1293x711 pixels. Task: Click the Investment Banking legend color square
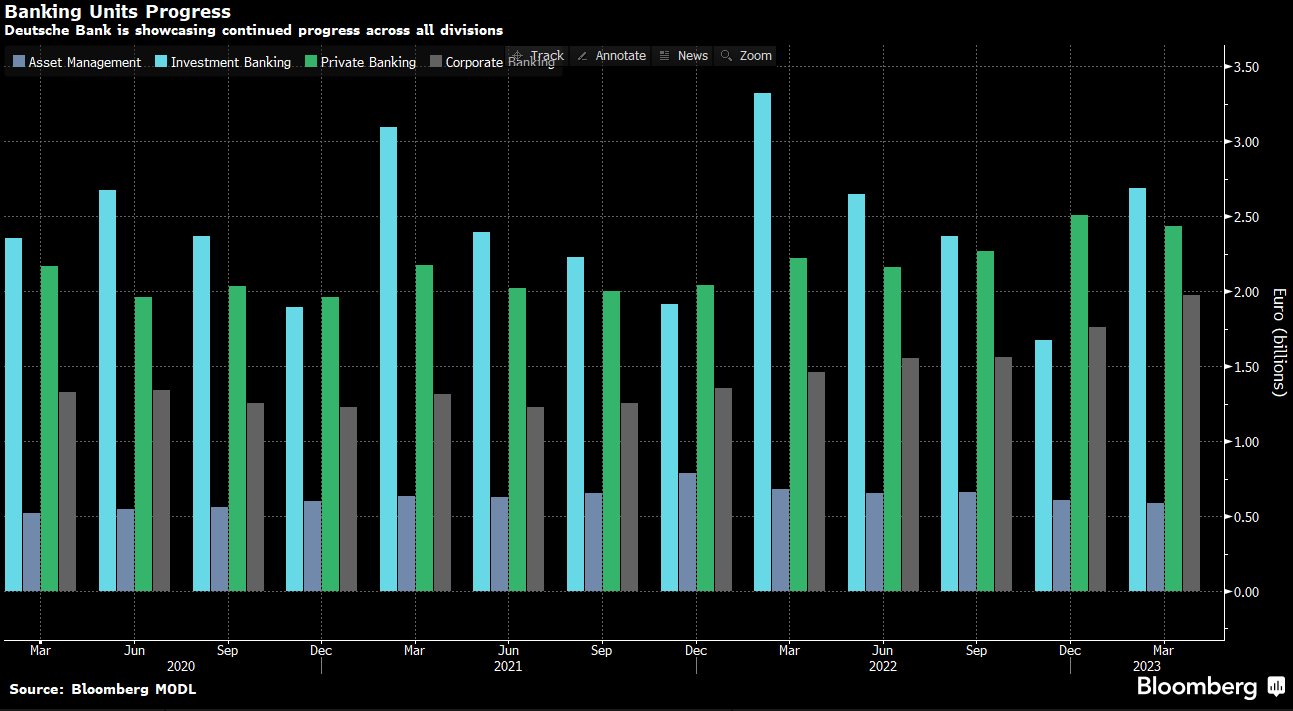click(161, 62)
